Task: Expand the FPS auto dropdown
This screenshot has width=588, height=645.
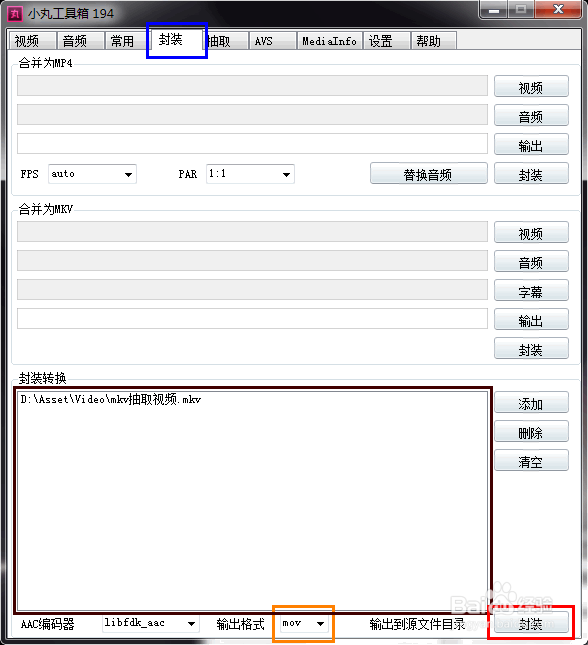Action: tap(92, 174)
